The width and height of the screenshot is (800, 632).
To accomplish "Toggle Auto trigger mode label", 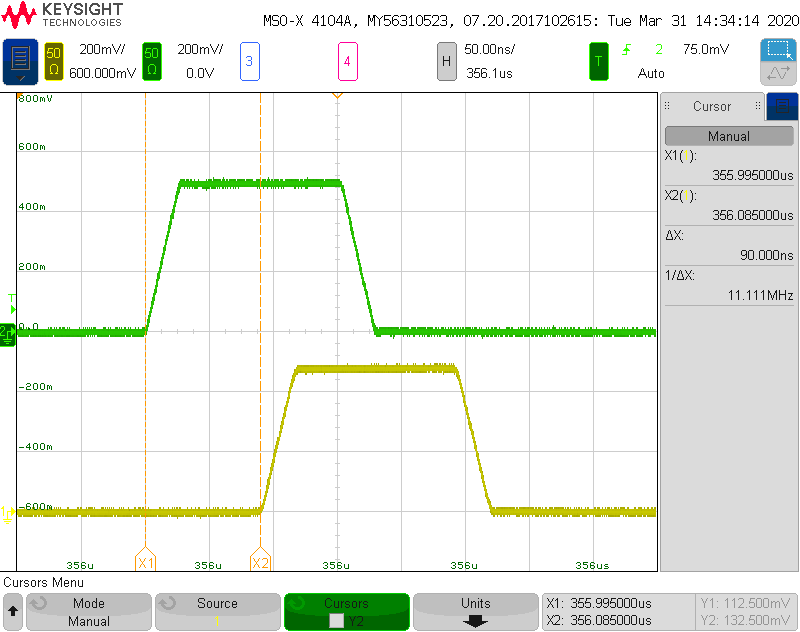I will click(x=651, y=73).
